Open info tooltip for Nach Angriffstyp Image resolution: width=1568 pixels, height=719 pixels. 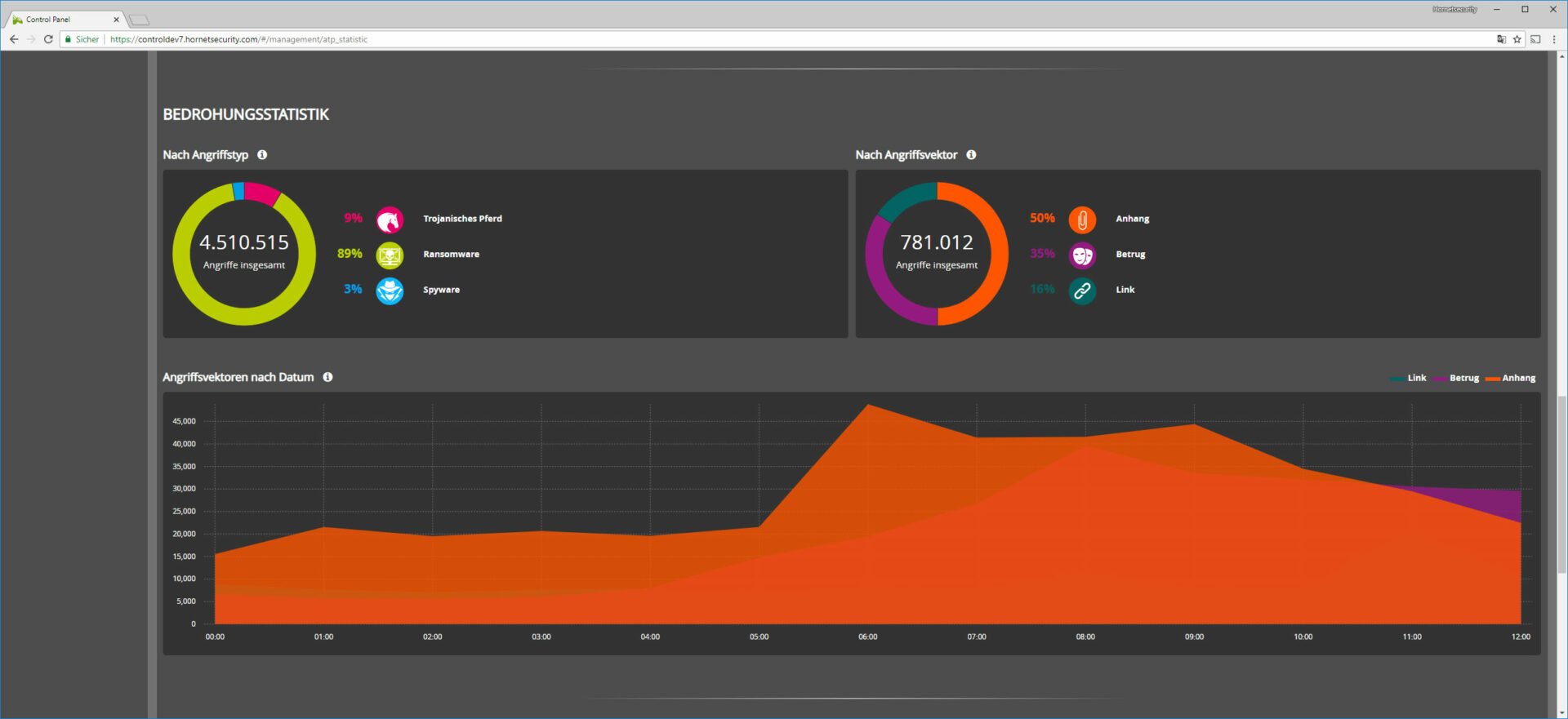[262, 155]
